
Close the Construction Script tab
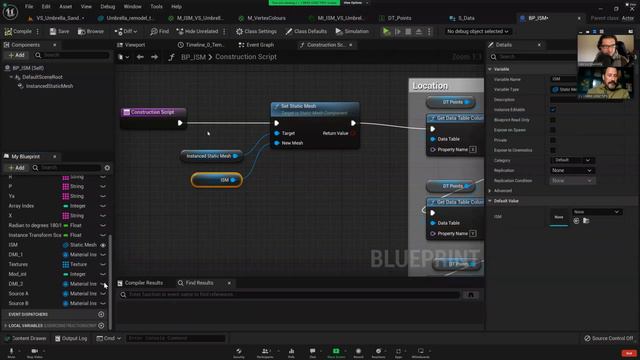tap(351, 45)
